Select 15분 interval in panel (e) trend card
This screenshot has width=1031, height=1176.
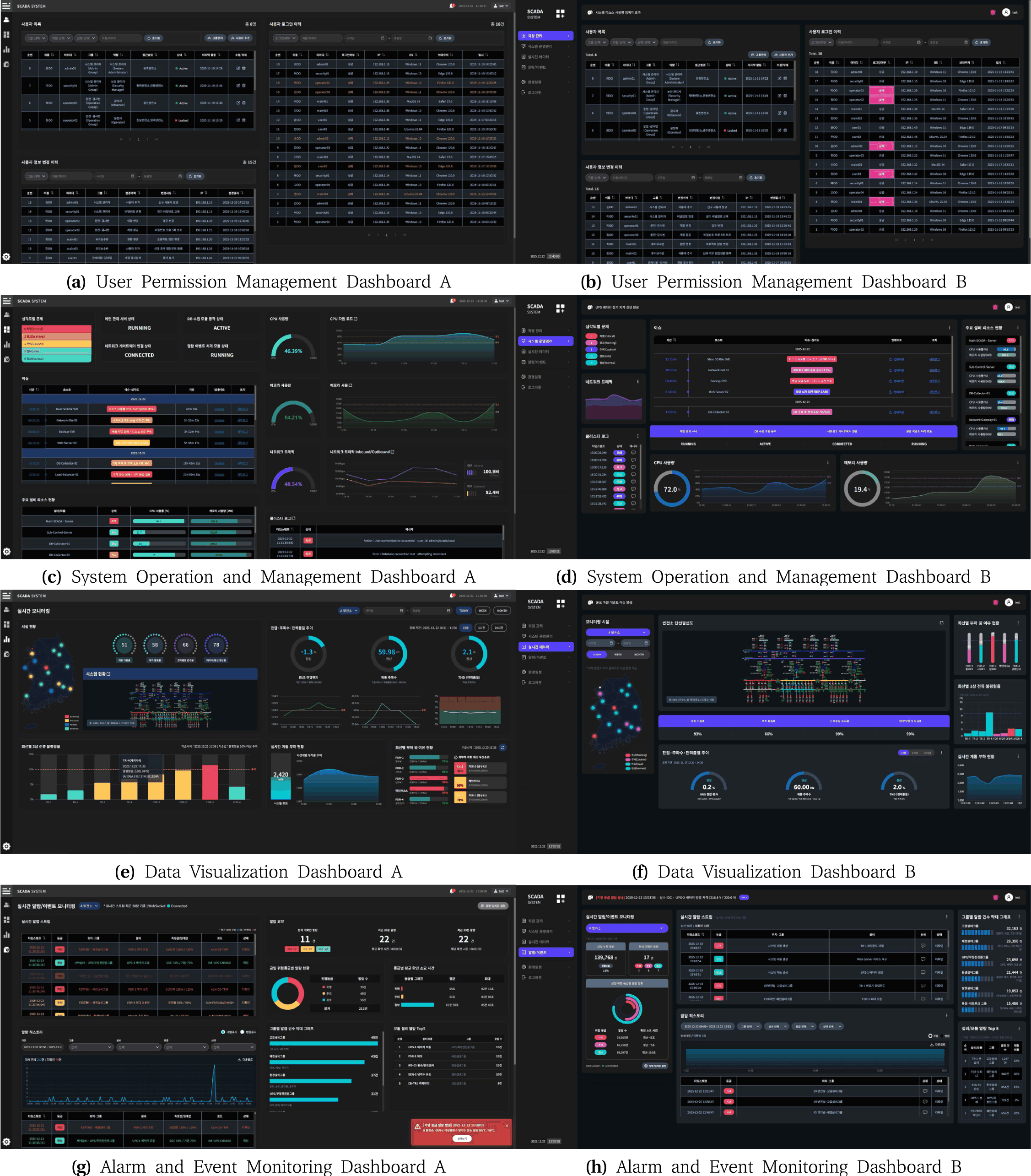pos(466,628)
